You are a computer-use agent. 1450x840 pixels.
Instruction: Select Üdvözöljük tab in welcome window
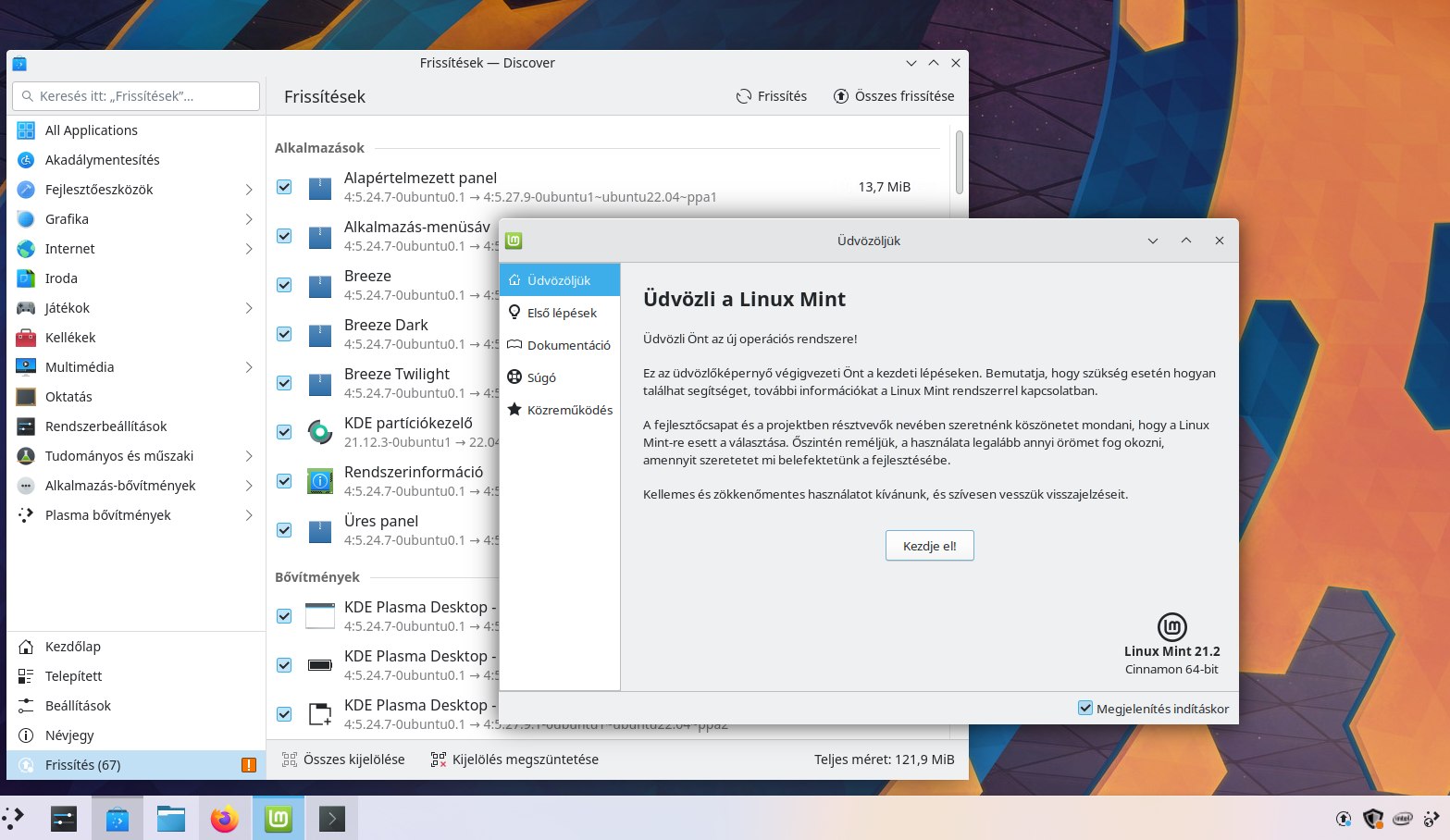[560, 280]
